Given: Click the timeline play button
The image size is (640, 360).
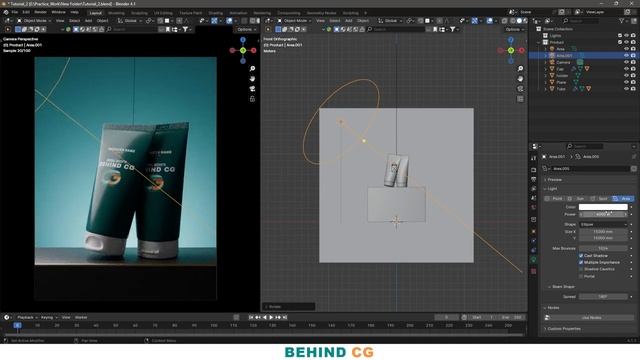Looking at the screenshot, I should coord(271,317).
